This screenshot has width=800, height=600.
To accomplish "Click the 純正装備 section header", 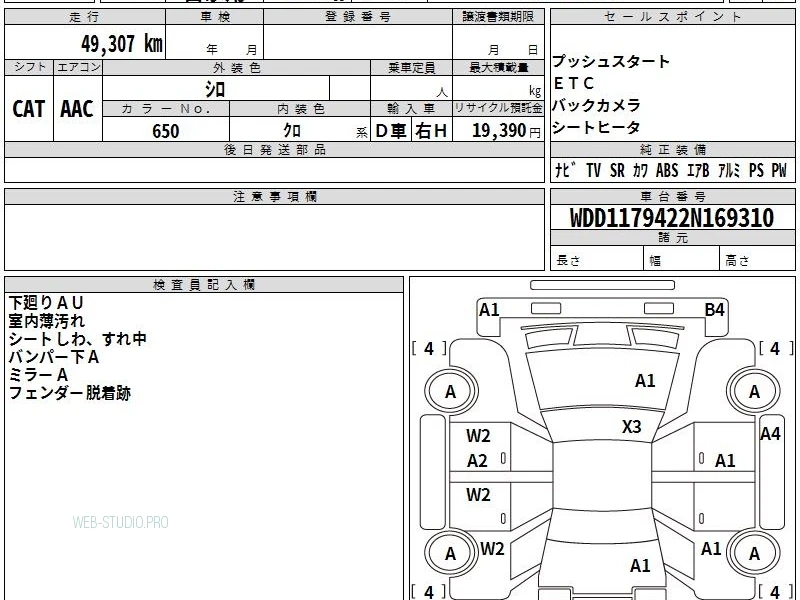I will pos(672,149).
